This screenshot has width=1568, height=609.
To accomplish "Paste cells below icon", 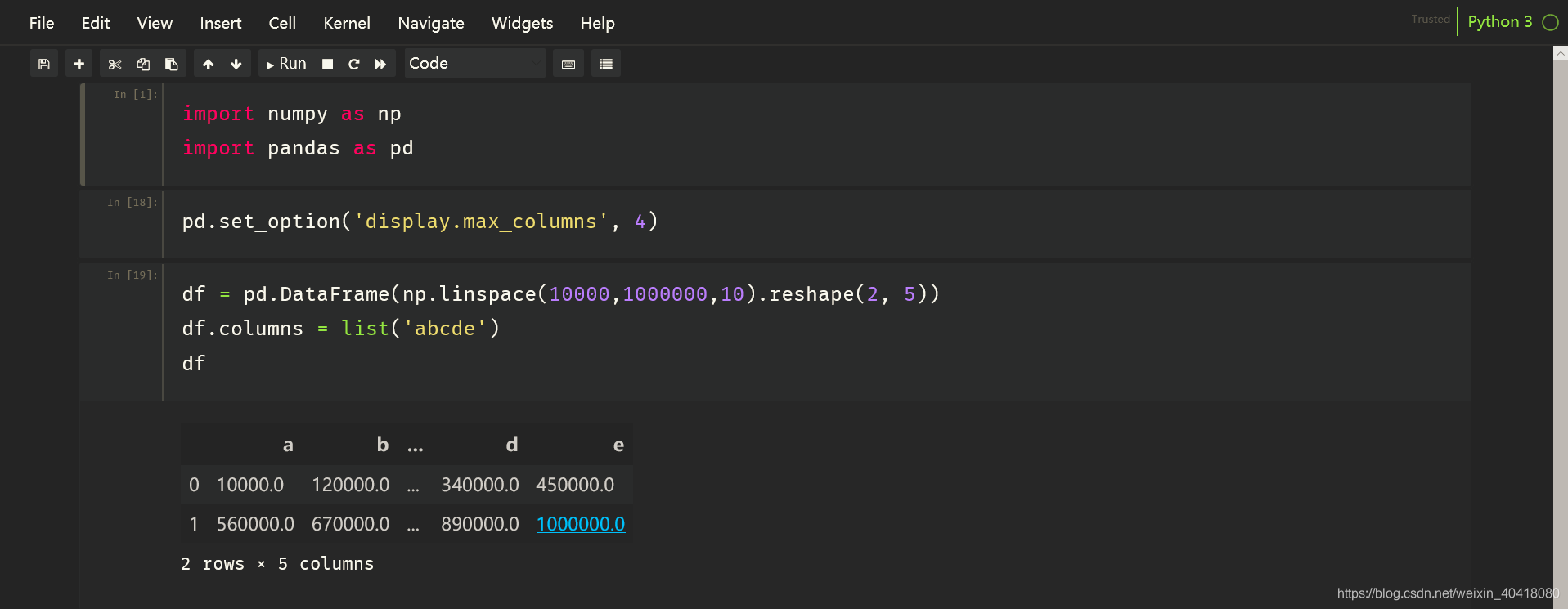I will point(172,64).
